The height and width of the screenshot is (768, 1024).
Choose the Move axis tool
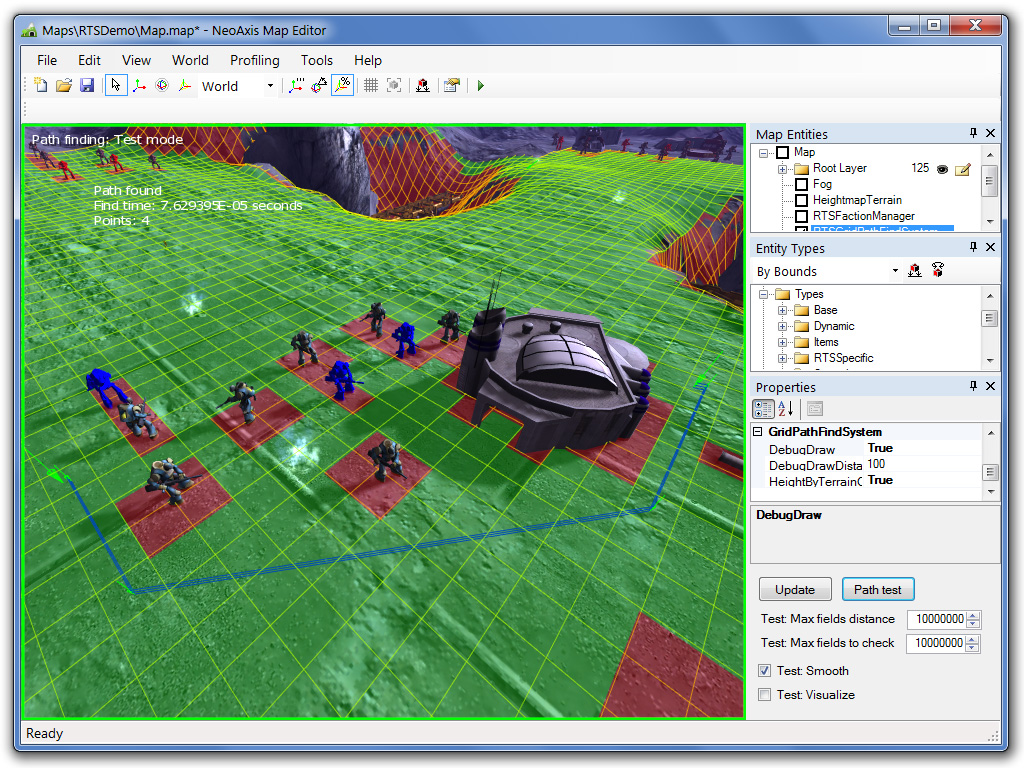pyautogui.click(x=139, y=86)
